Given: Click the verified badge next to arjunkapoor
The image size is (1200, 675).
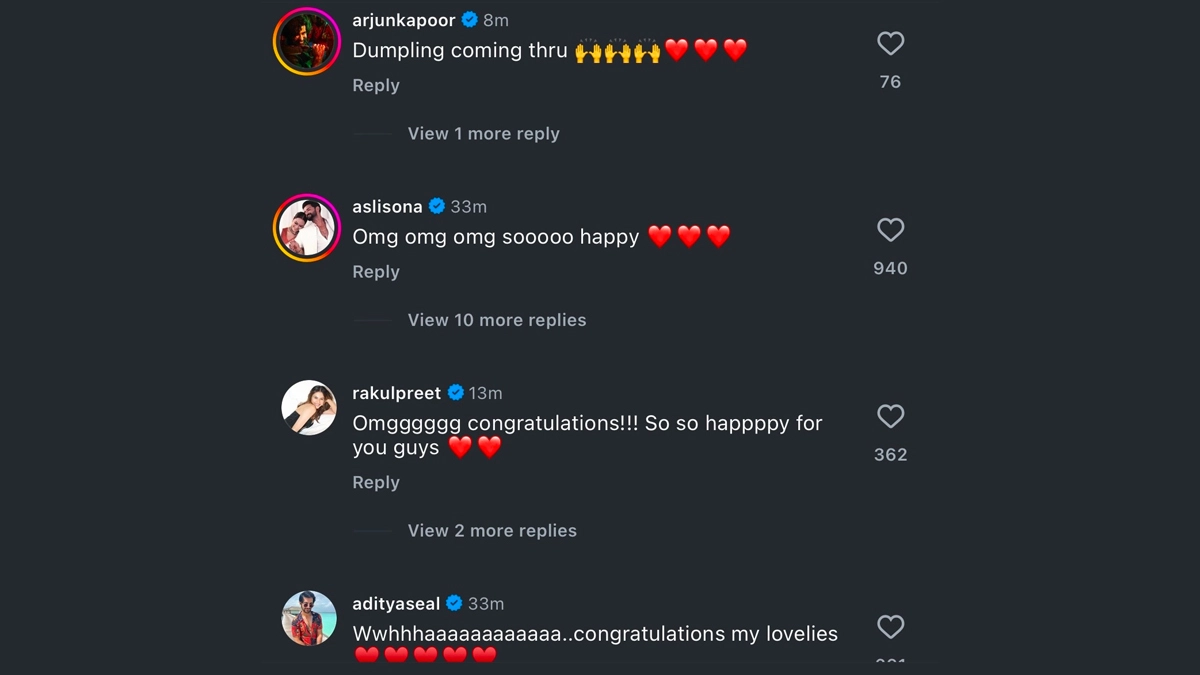Looking at the screenshot, I should coord(469,20).
